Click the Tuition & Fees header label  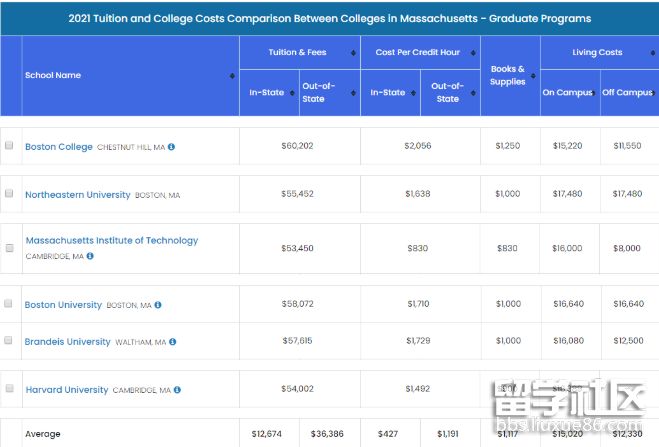click(297, 52)
